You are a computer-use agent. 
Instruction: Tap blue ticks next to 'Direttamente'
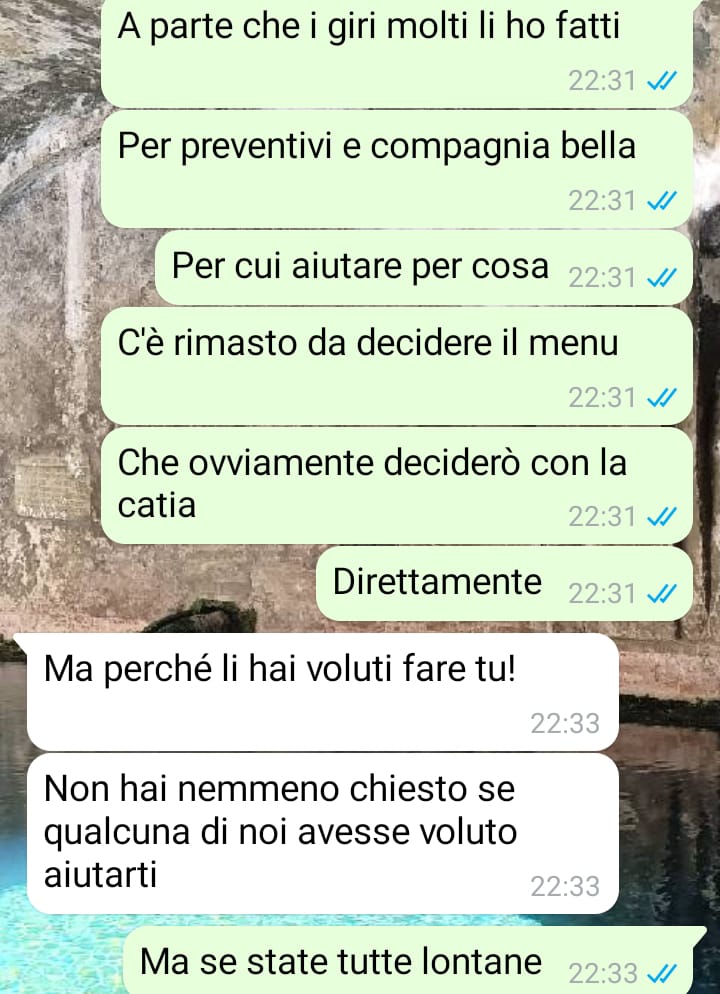pos(662,594)
